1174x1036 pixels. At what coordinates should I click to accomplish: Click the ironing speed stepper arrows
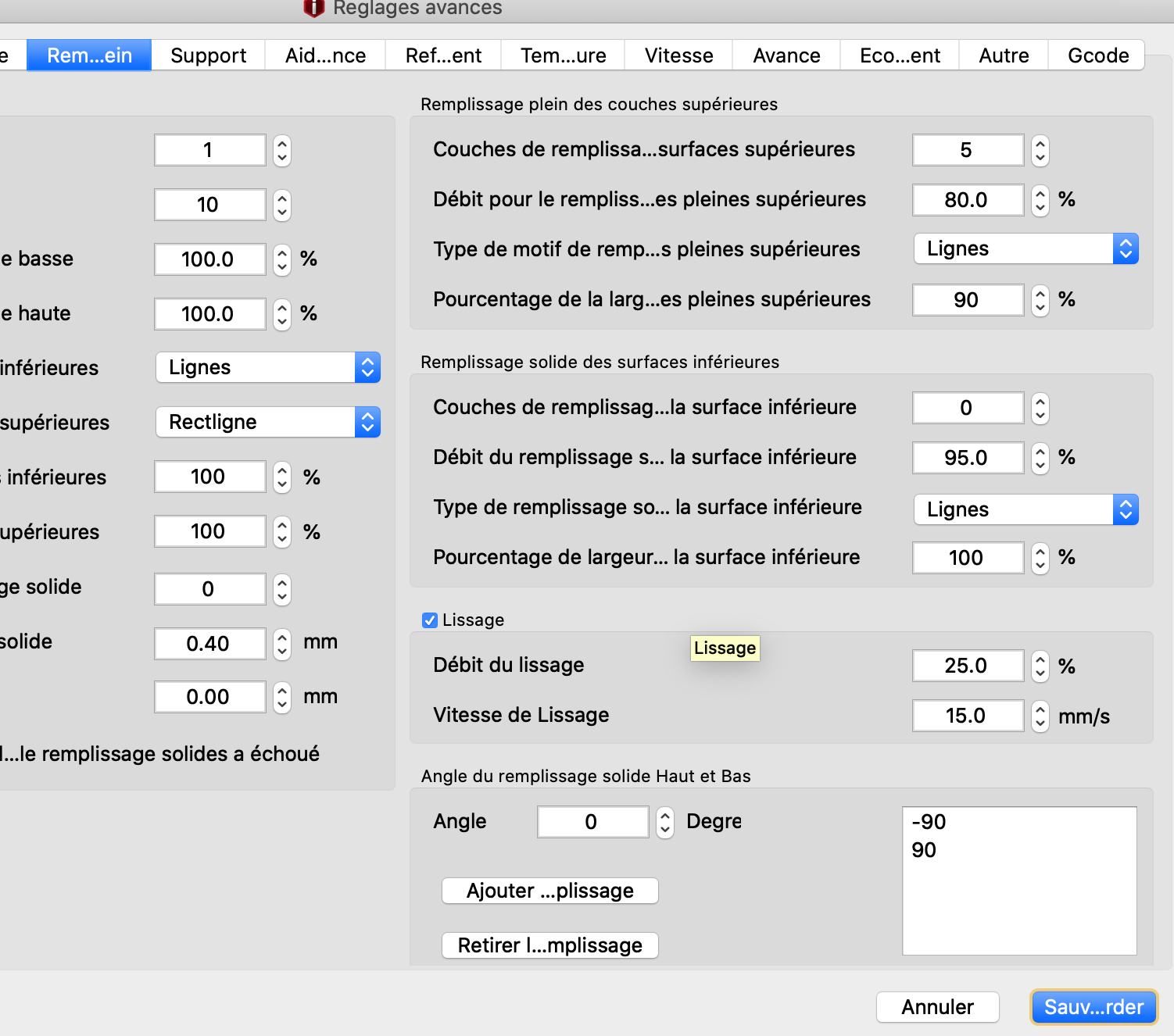tap(1040, 716)
